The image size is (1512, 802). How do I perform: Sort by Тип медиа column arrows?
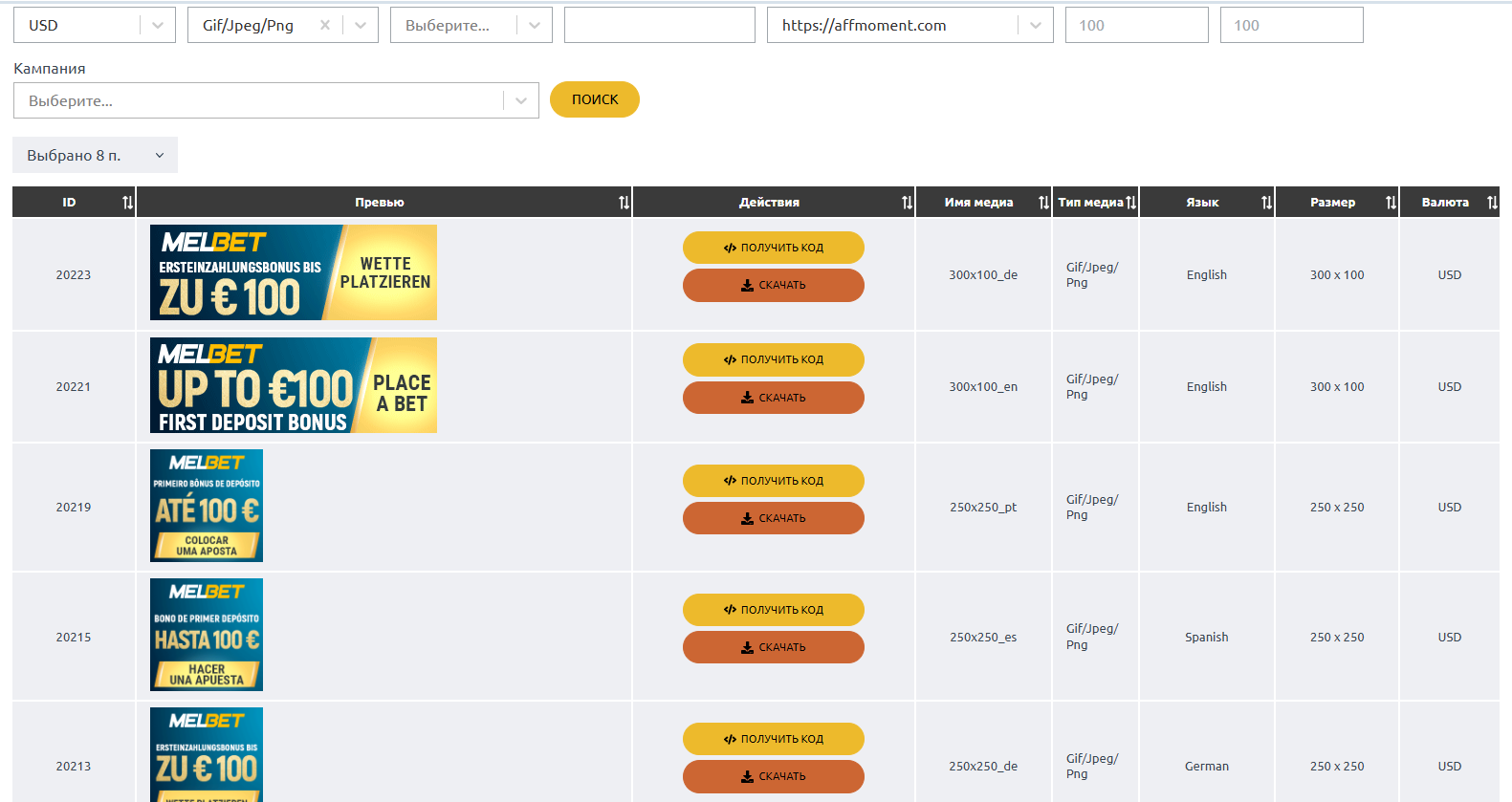[x=1131, y=203]
